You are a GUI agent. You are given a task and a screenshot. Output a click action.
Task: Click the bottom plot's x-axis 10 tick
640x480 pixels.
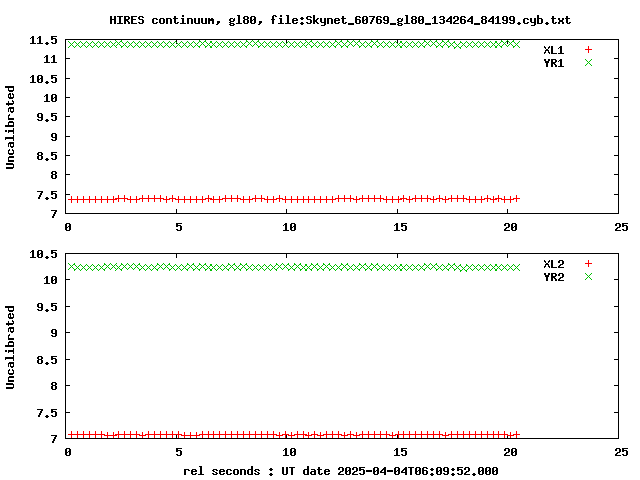point(289,452)
